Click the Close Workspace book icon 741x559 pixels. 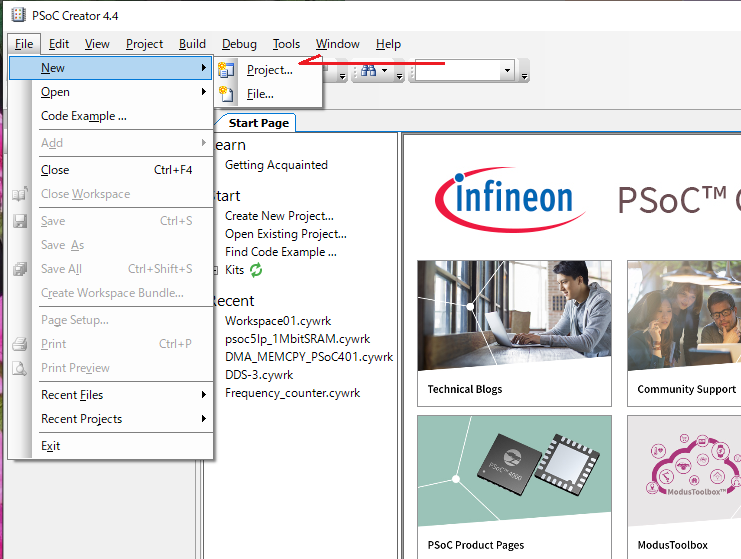19,194
